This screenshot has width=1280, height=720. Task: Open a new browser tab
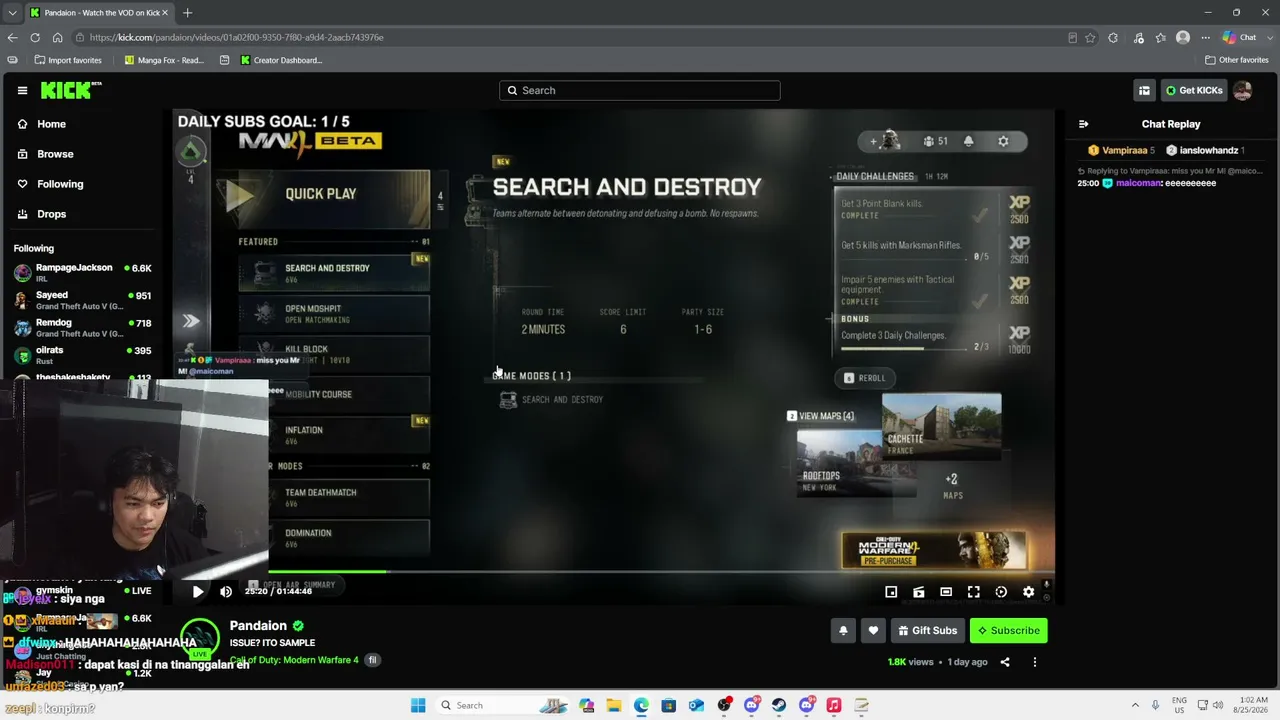point(187,12)
